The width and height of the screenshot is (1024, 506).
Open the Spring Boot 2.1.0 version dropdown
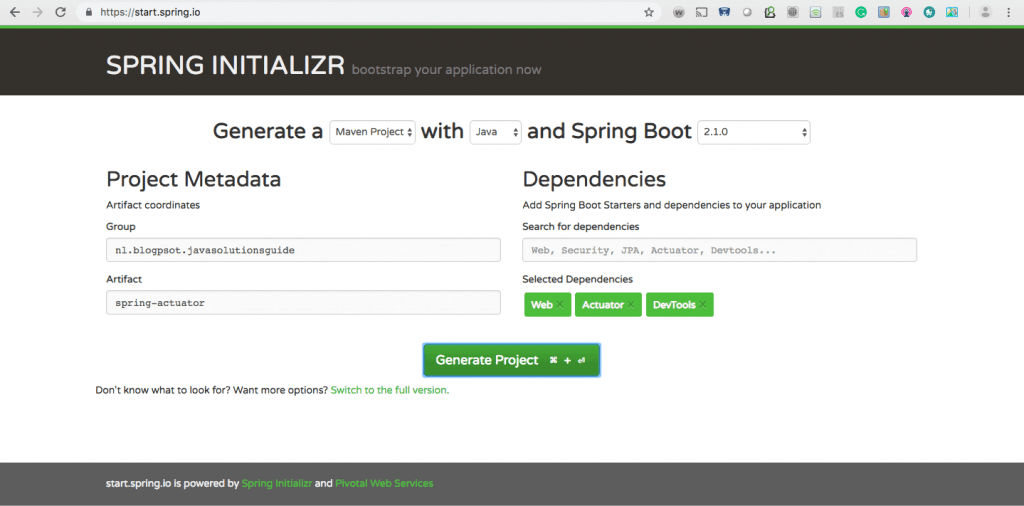pos(754,132)
